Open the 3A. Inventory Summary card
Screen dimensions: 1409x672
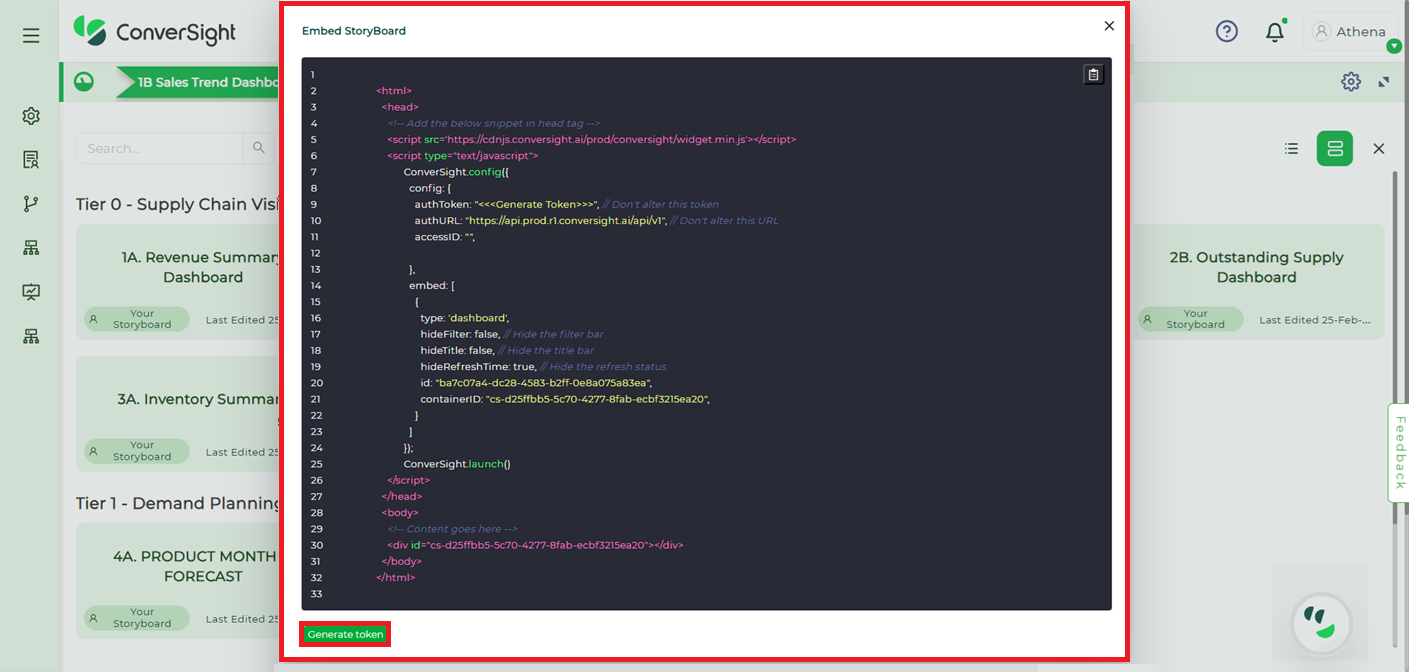tap(178, 414)
